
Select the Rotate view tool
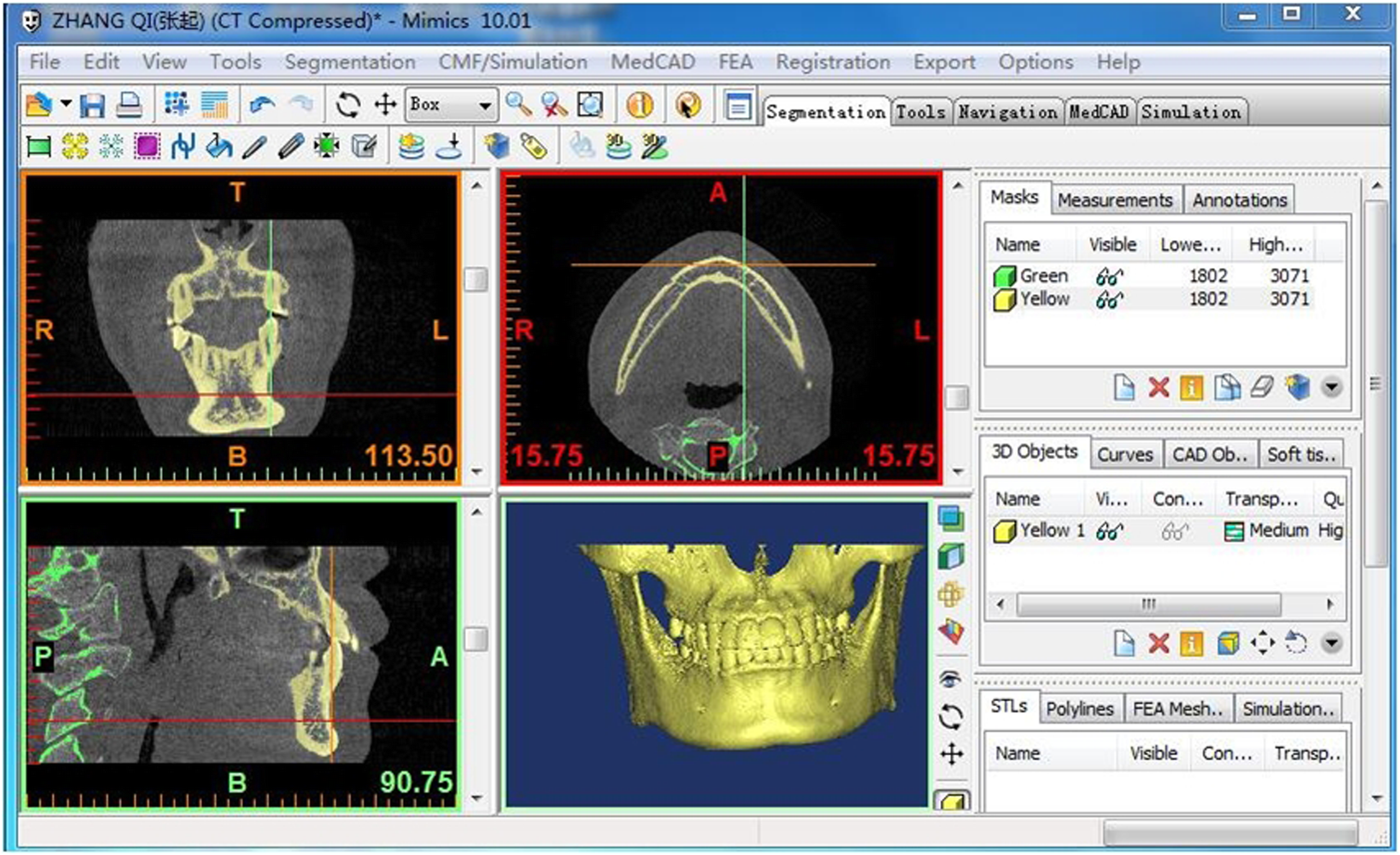[348, 106]
